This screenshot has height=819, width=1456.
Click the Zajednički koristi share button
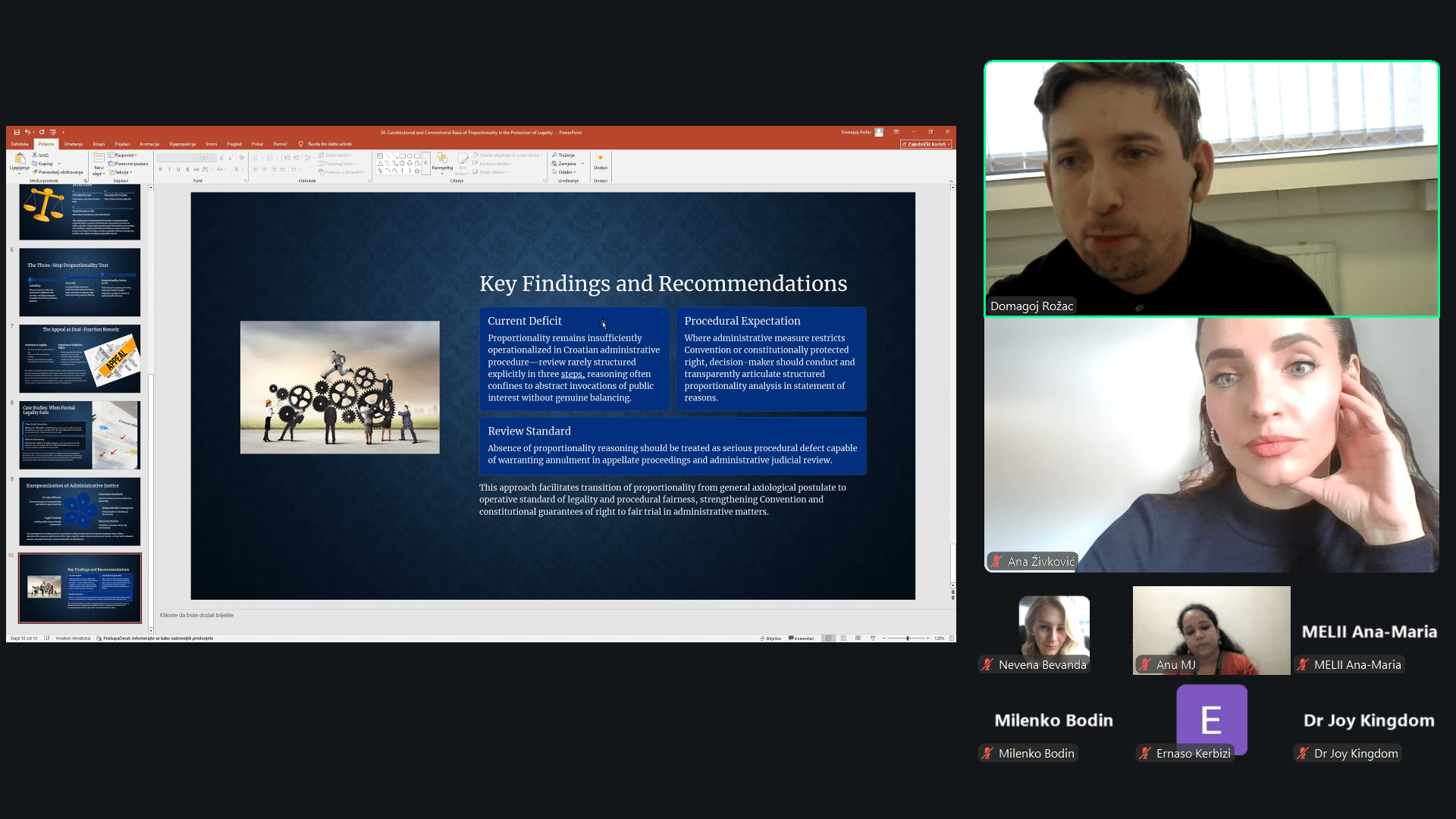(925, 144)
